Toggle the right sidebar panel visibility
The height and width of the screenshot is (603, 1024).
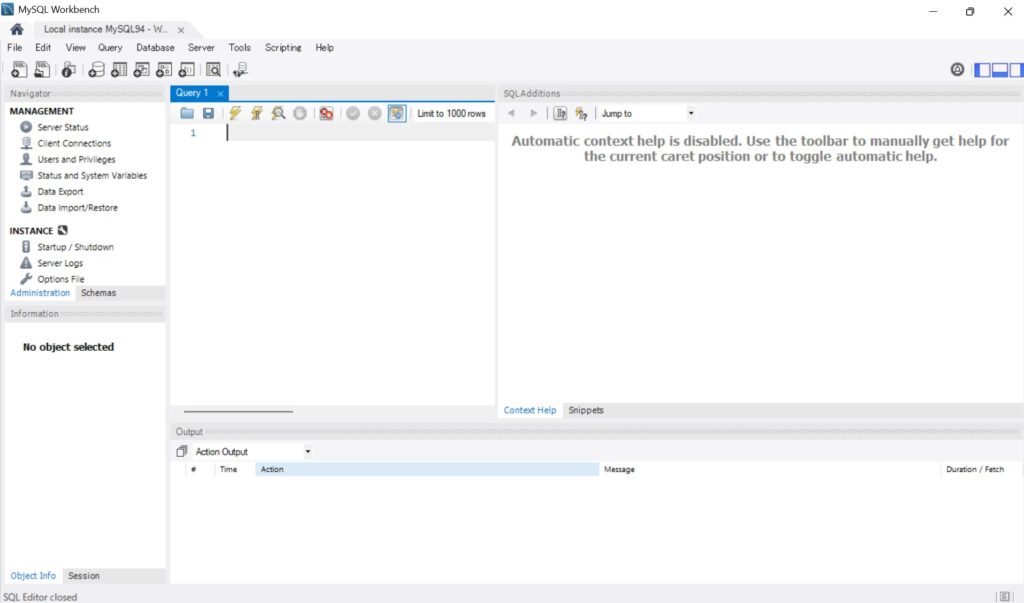tap(1016, 69)
